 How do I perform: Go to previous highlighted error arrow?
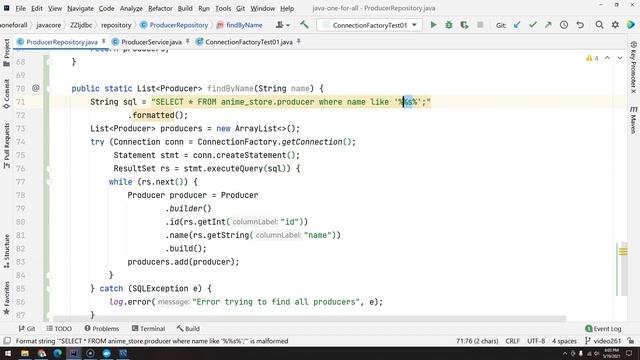607,58
